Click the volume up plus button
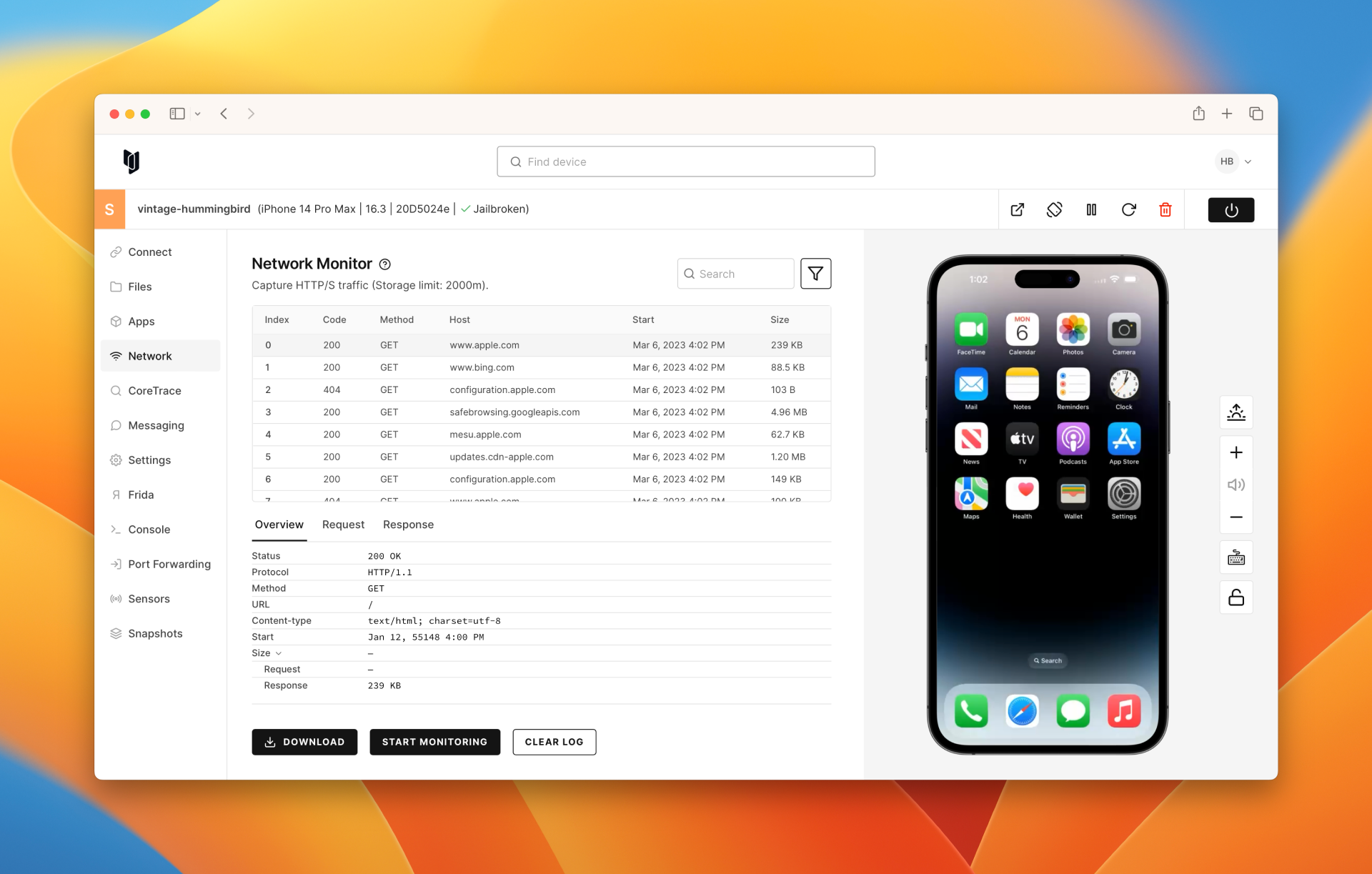1372x874 pixels. pyautogui.click(x=1236, y=452)
